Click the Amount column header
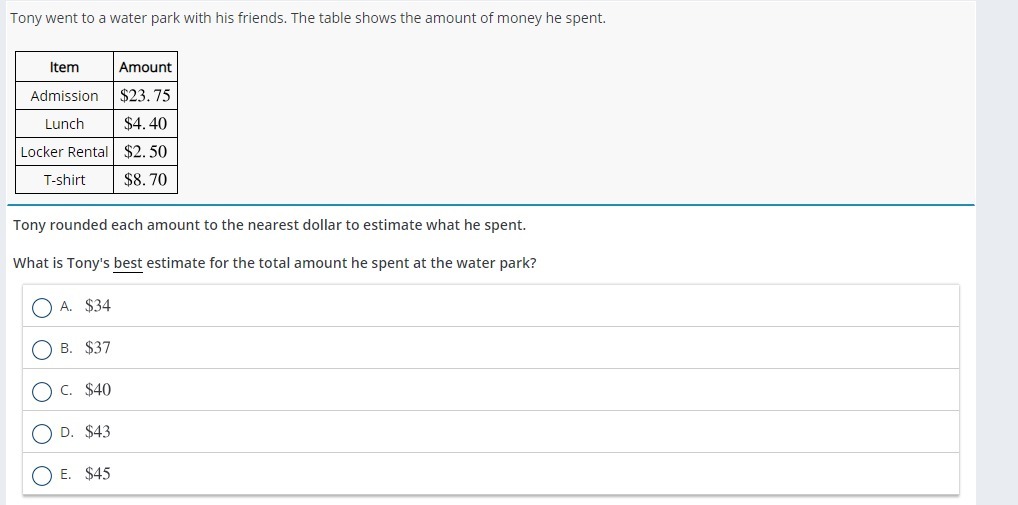Image resolution: width=1018 pixels, height=505 pixels. 145,67
